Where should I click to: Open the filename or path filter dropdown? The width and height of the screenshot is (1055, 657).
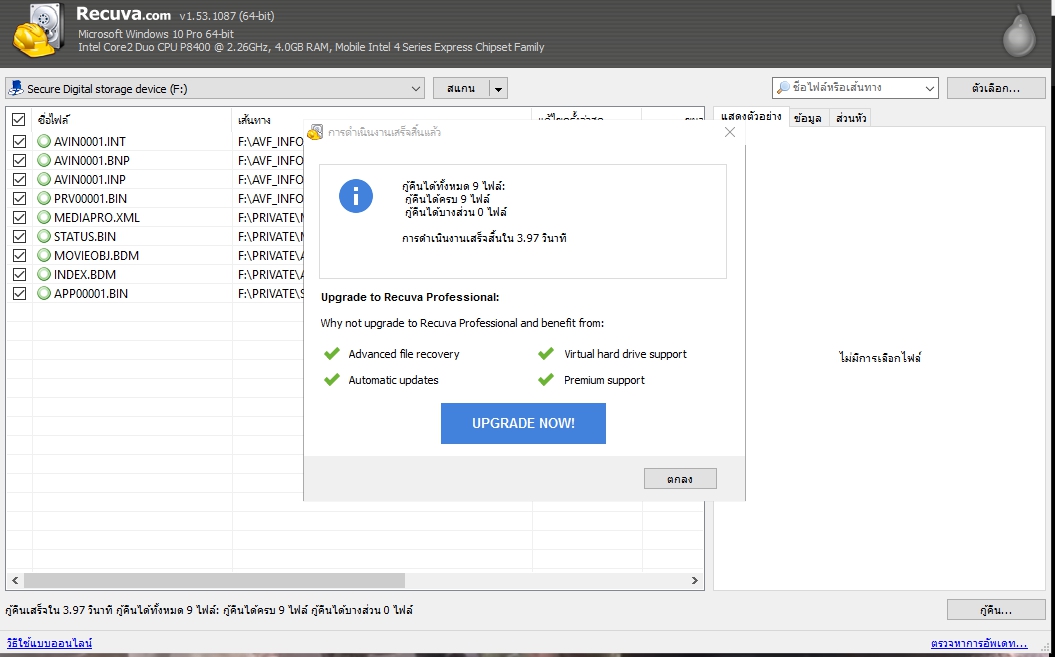pos(930,88)
